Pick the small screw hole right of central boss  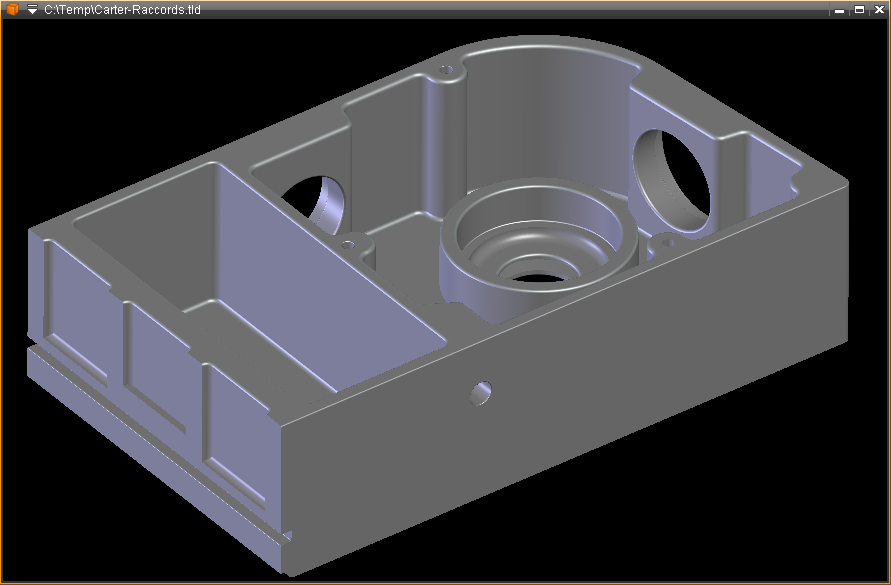point(663,241)
